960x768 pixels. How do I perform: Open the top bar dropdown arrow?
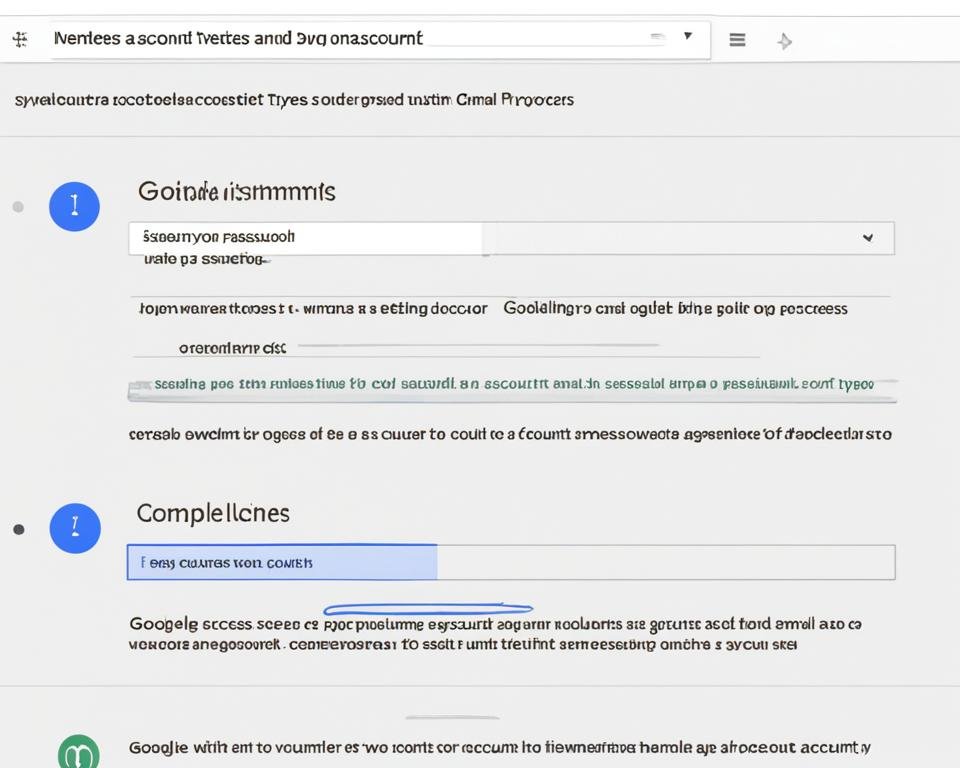point(688,36)
